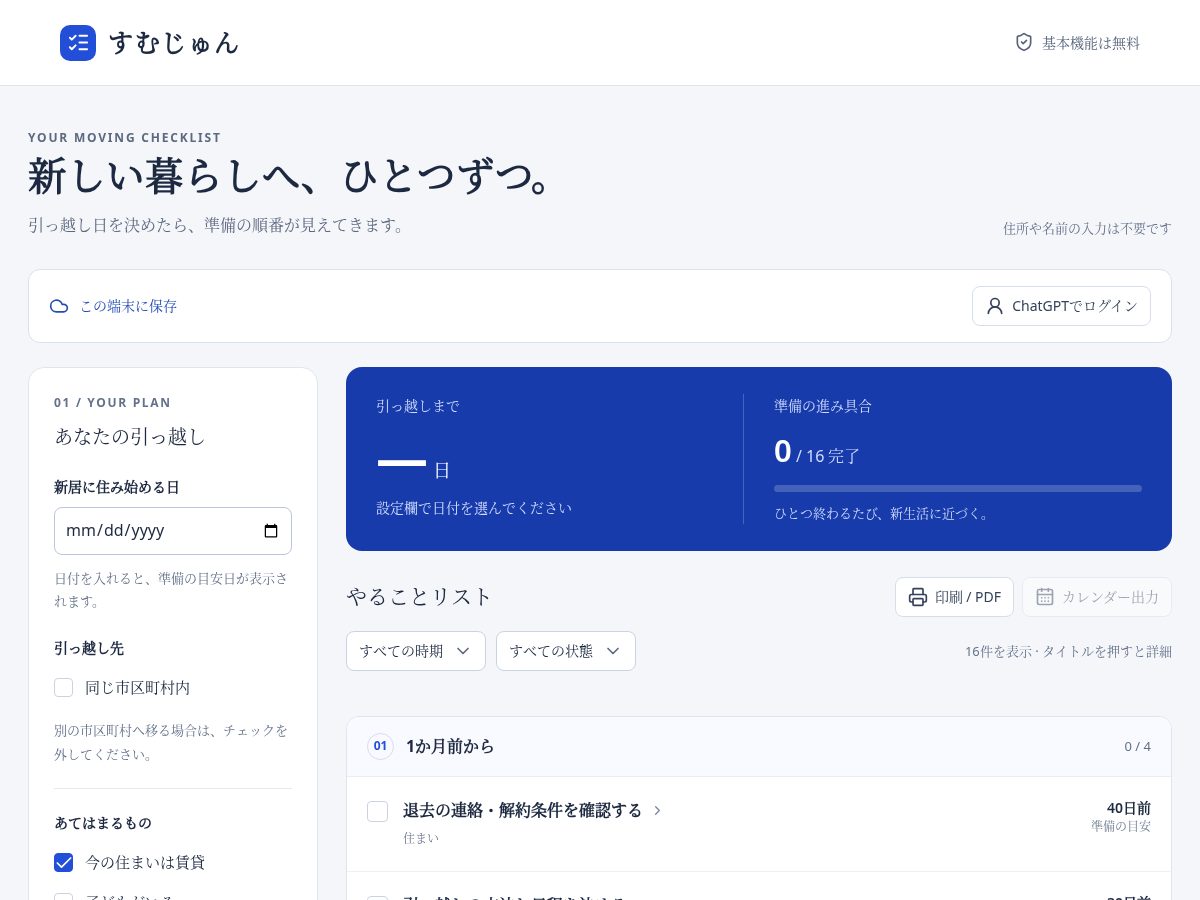Open the すべての時期 filter dropdown
The image size is (1200, 900).
click(x=416, y=651)
